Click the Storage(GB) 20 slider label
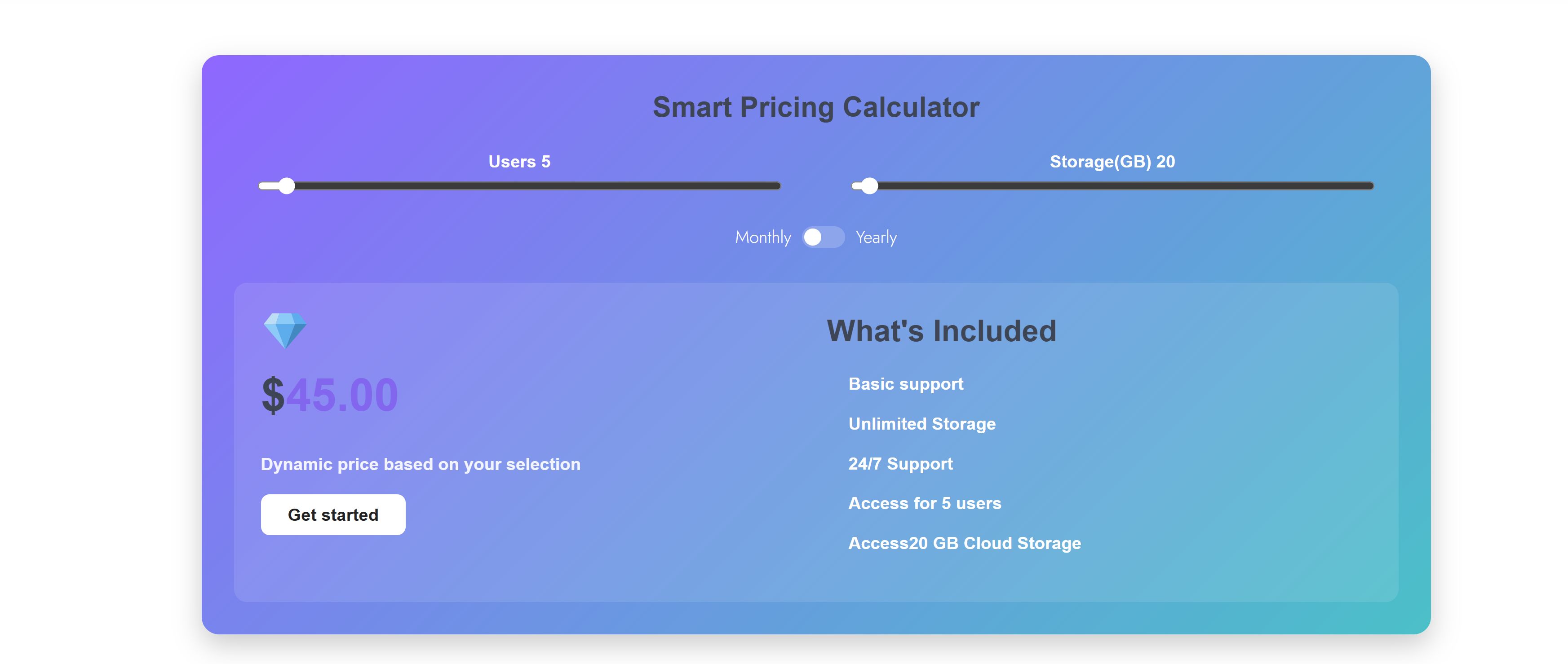 [1112, 162]
